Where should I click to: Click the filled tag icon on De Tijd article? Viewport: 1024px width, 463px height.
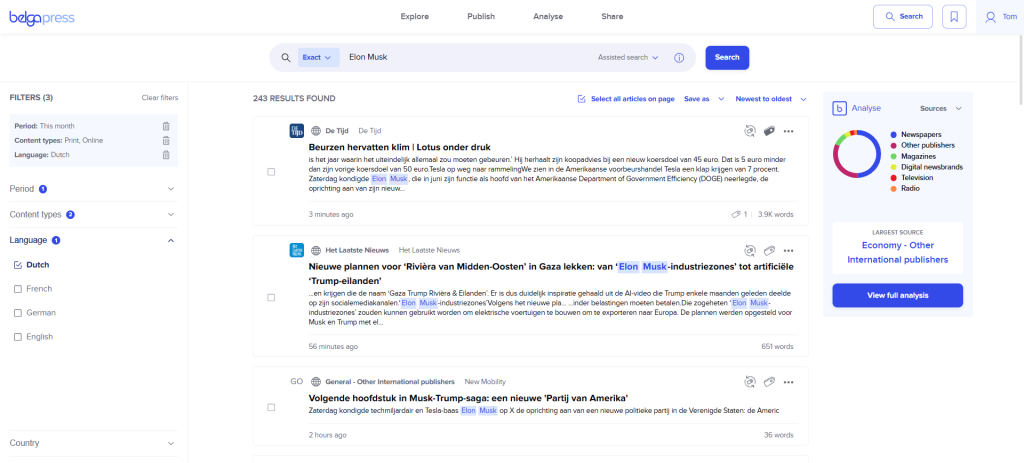[x=769, y=131]
